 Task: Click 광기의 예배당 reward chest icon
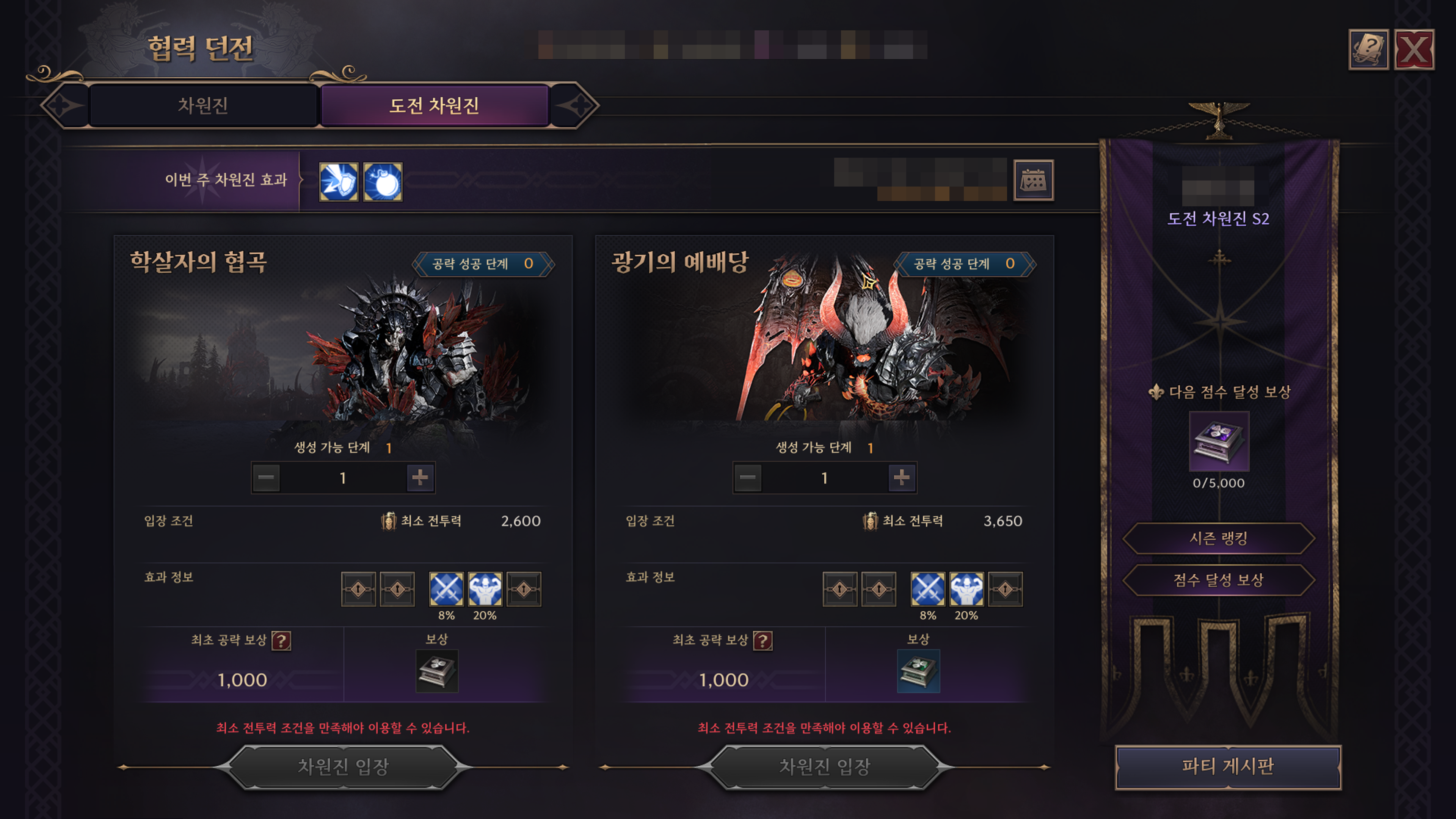pos(918,671)
